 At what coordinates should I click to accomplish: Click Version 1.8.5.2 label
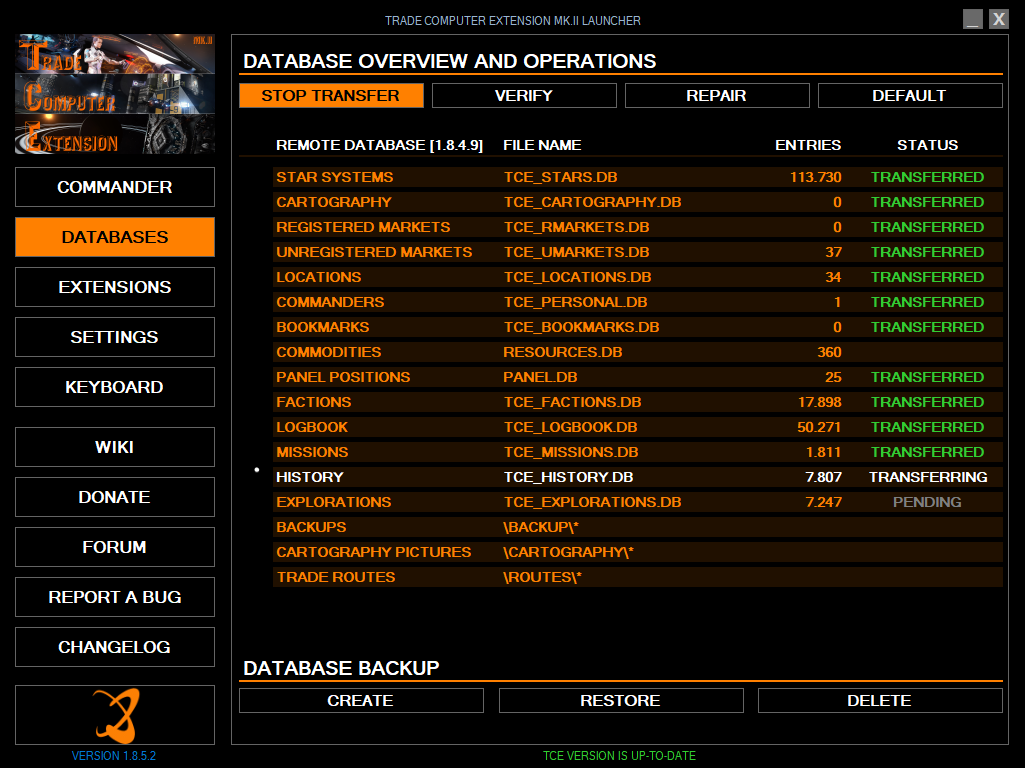tap(114, 756)
